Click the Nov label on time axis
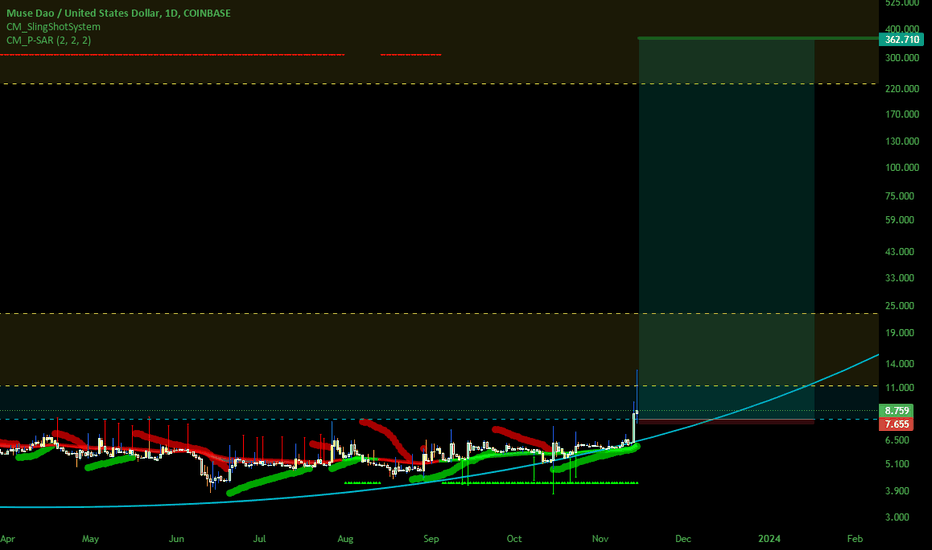This screenshot has width=932, height=550. point(600,539)
